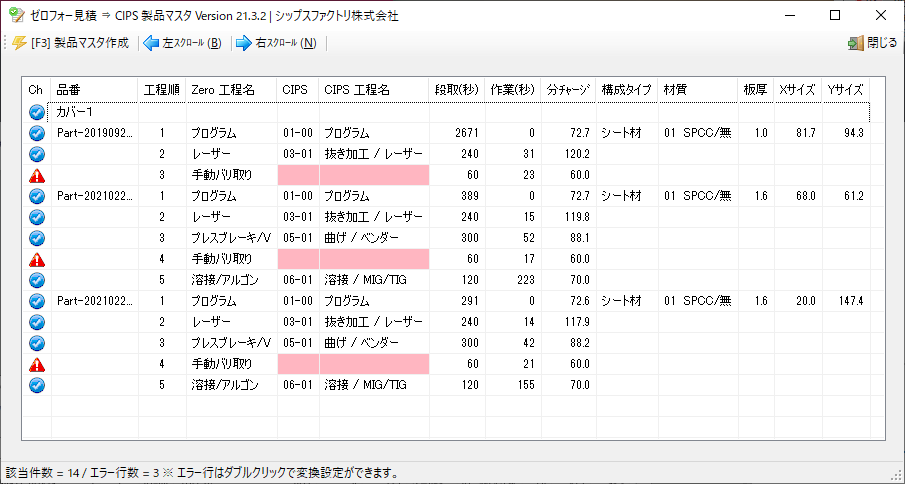The height and width of the screenshot is (484, 905).
Task: Click the warning icon for the 23-second 手動バリ取り row
Action: pyautogui.click(x=36, y=175)
